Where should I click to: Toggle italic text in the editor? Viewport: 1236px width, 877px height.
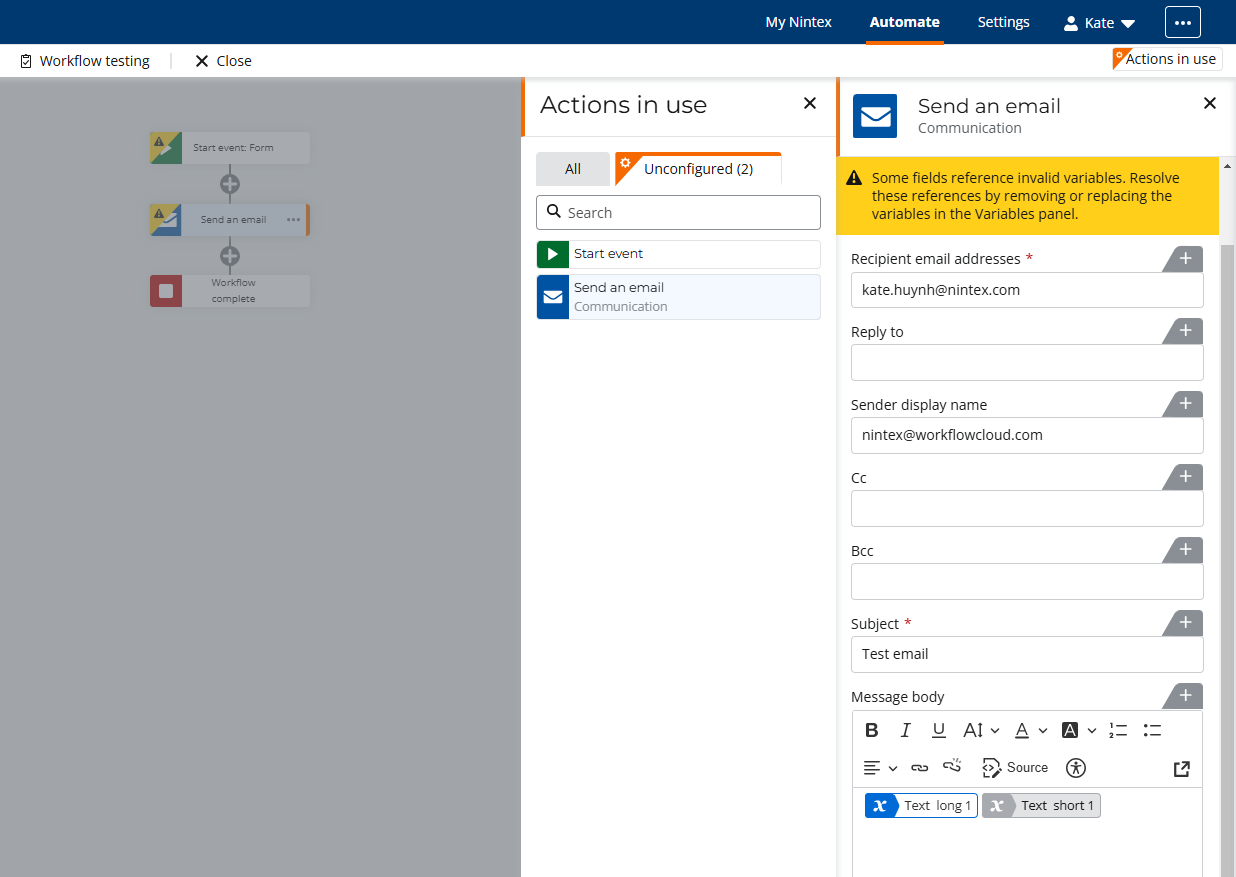[x=905, y=730]
